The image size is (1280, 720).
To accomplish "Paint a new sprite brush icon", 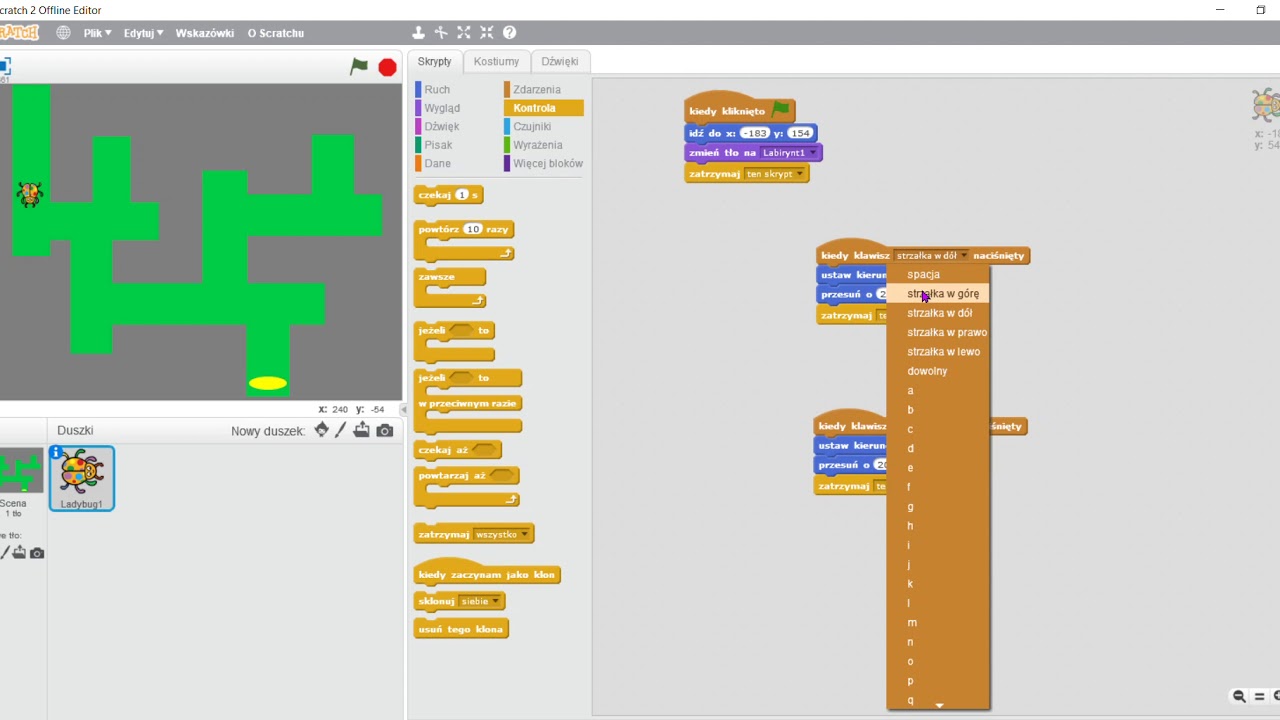I will 341,430.
